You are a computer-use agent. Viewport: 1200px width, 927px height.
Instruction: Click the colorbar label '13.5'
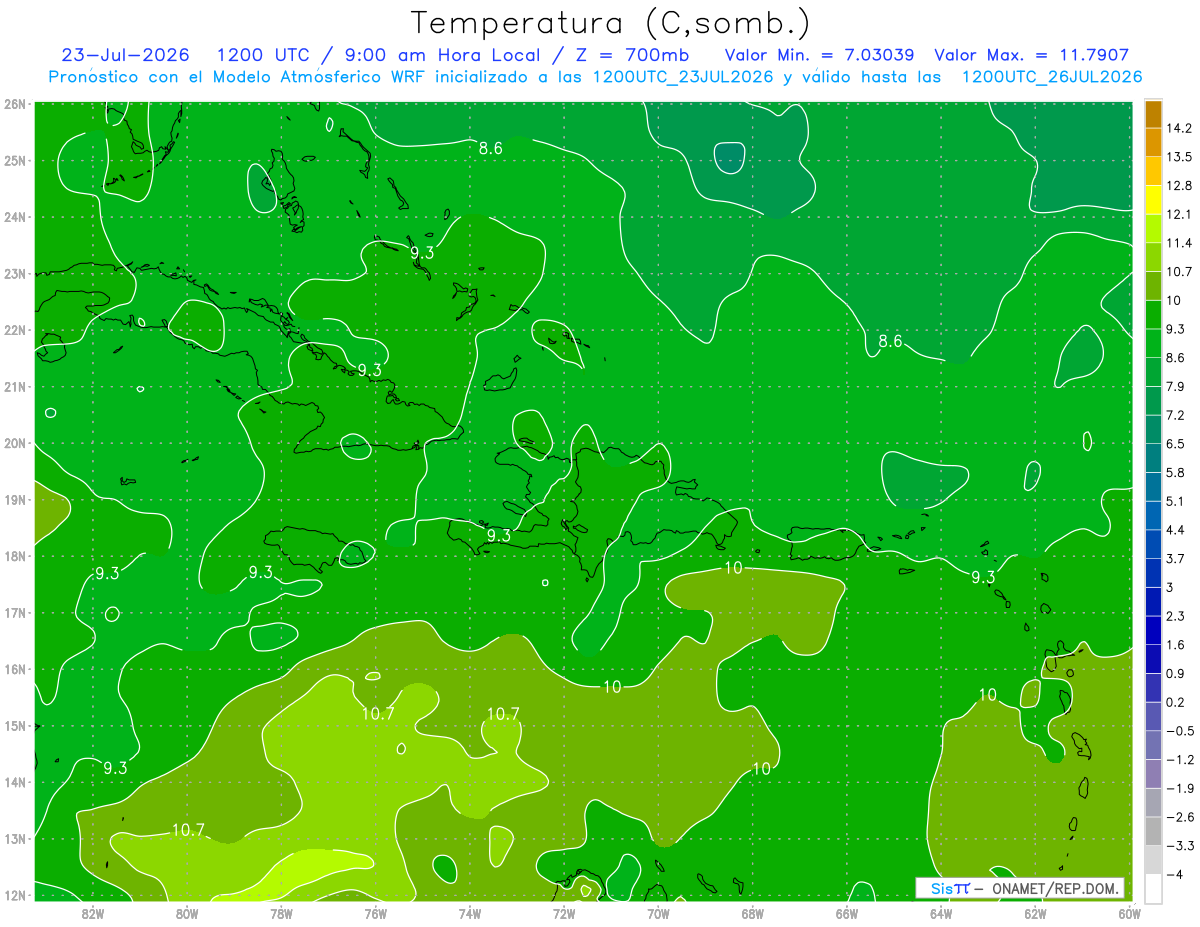(x=1180, y=157)
